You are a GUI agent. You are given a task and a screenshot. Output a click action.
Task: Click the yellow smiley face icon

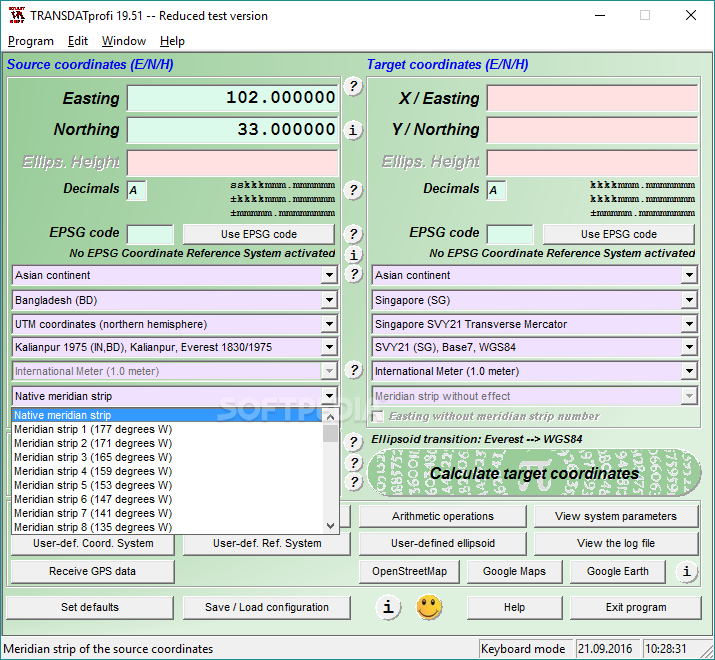(x=429, y=607)
